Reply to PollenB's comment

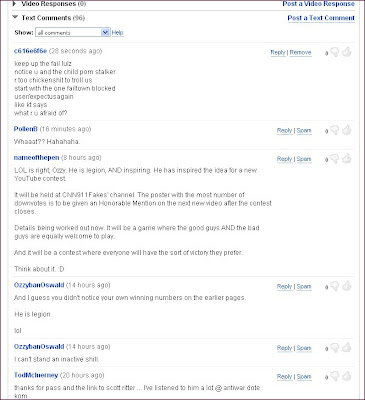point(284,130)
